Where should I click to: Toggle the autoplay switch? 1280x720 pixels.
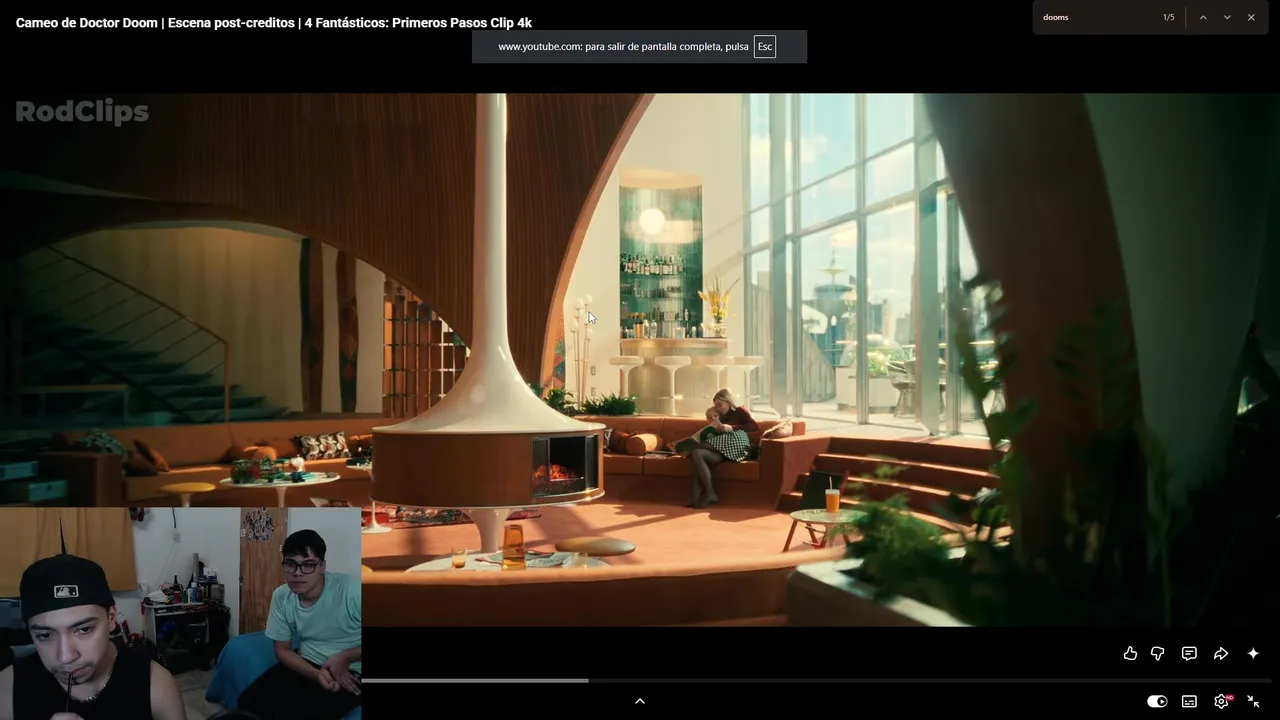pyautogui.click(x=1157, y=701)
